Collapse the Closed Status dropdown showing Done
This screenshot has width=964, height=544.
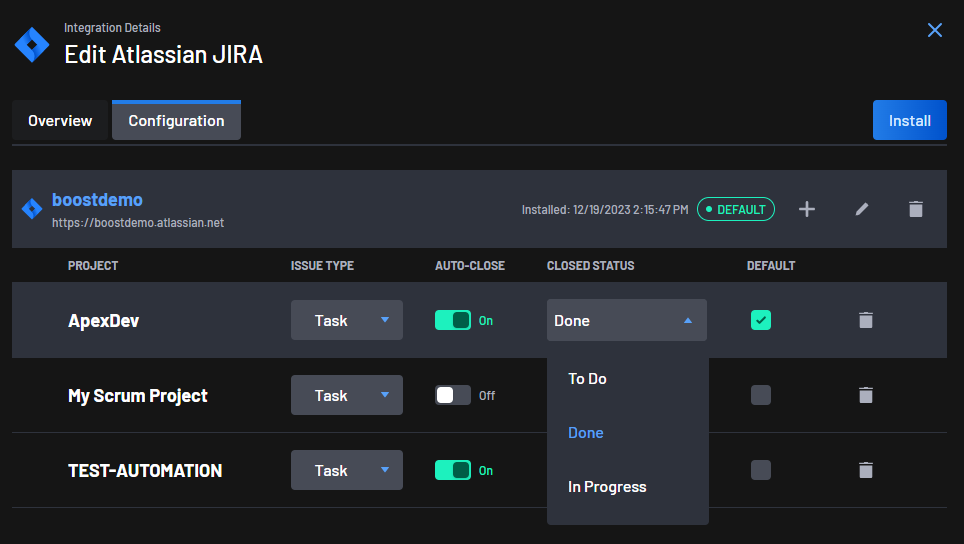[626, 320]
